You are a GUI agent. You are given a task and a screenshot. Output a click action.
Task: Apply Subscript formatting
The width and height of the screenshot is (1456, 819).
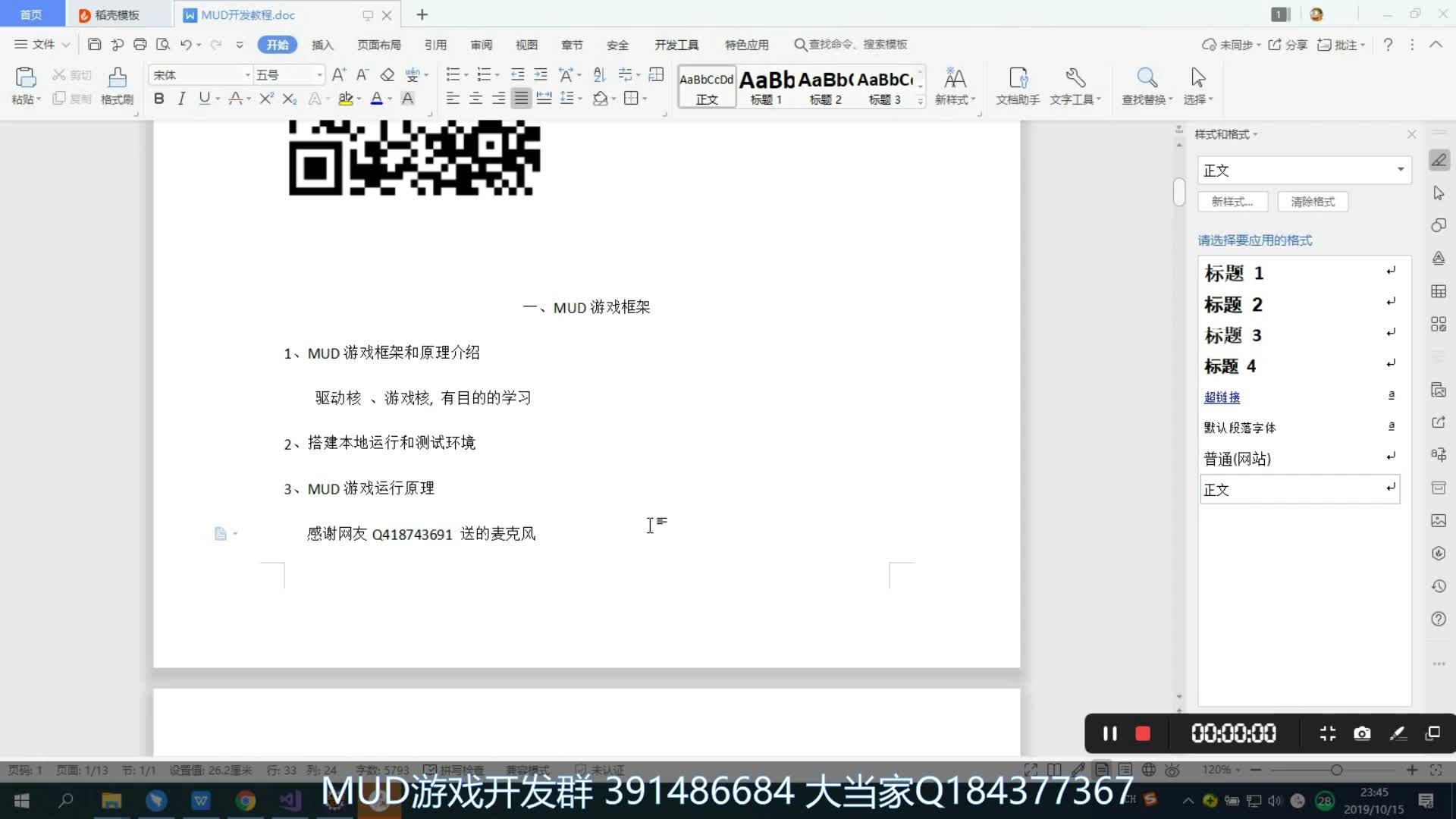click(289, 99)
